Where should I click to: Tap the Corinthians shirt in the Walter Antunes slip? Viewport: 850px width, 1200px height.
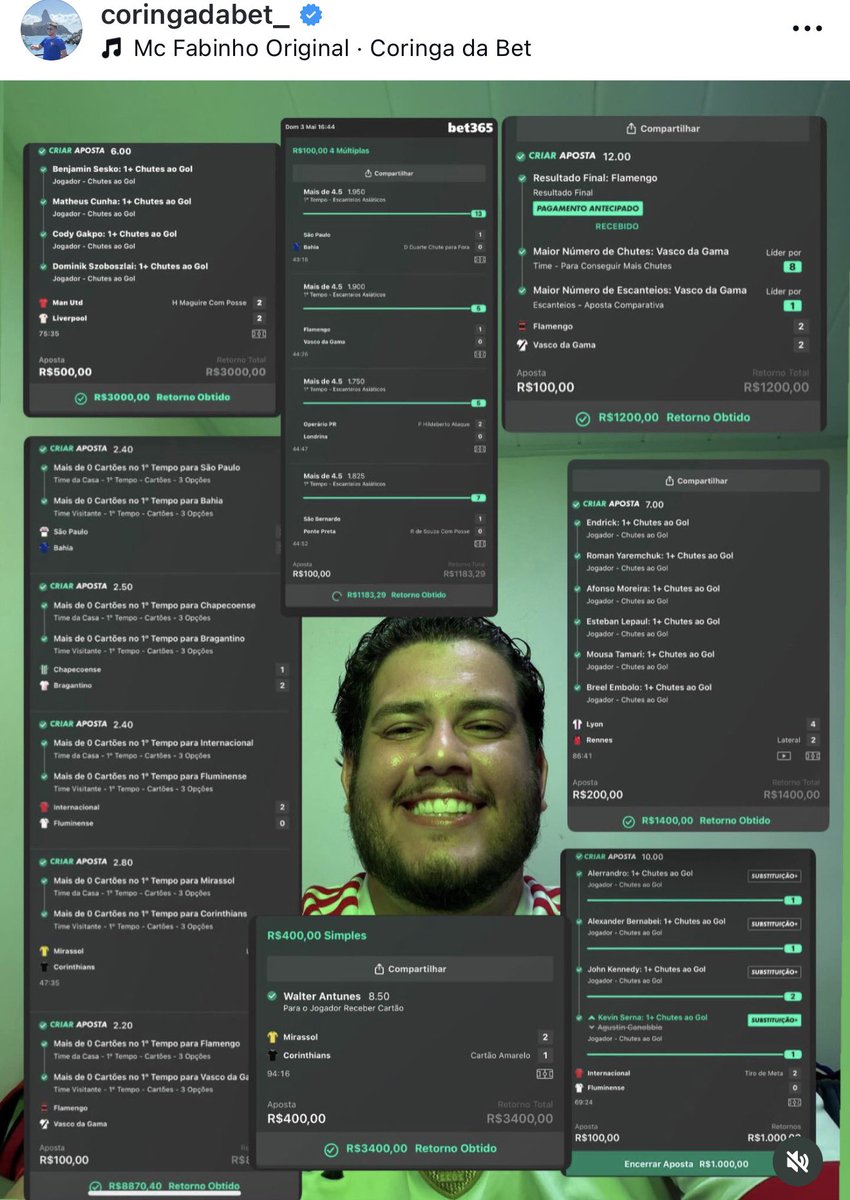[272, 1056]
